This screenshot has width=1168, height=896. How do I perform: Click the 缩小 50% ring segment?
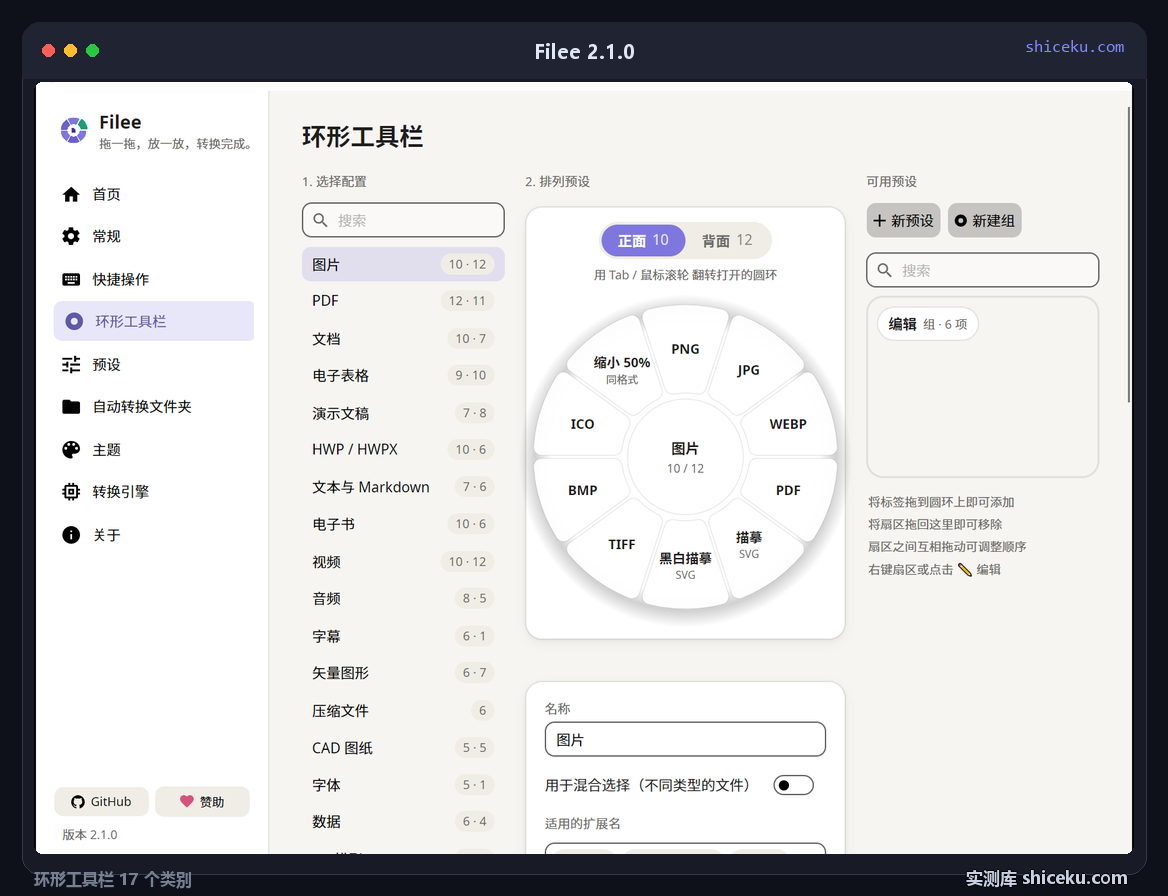(x=622, y=369)
